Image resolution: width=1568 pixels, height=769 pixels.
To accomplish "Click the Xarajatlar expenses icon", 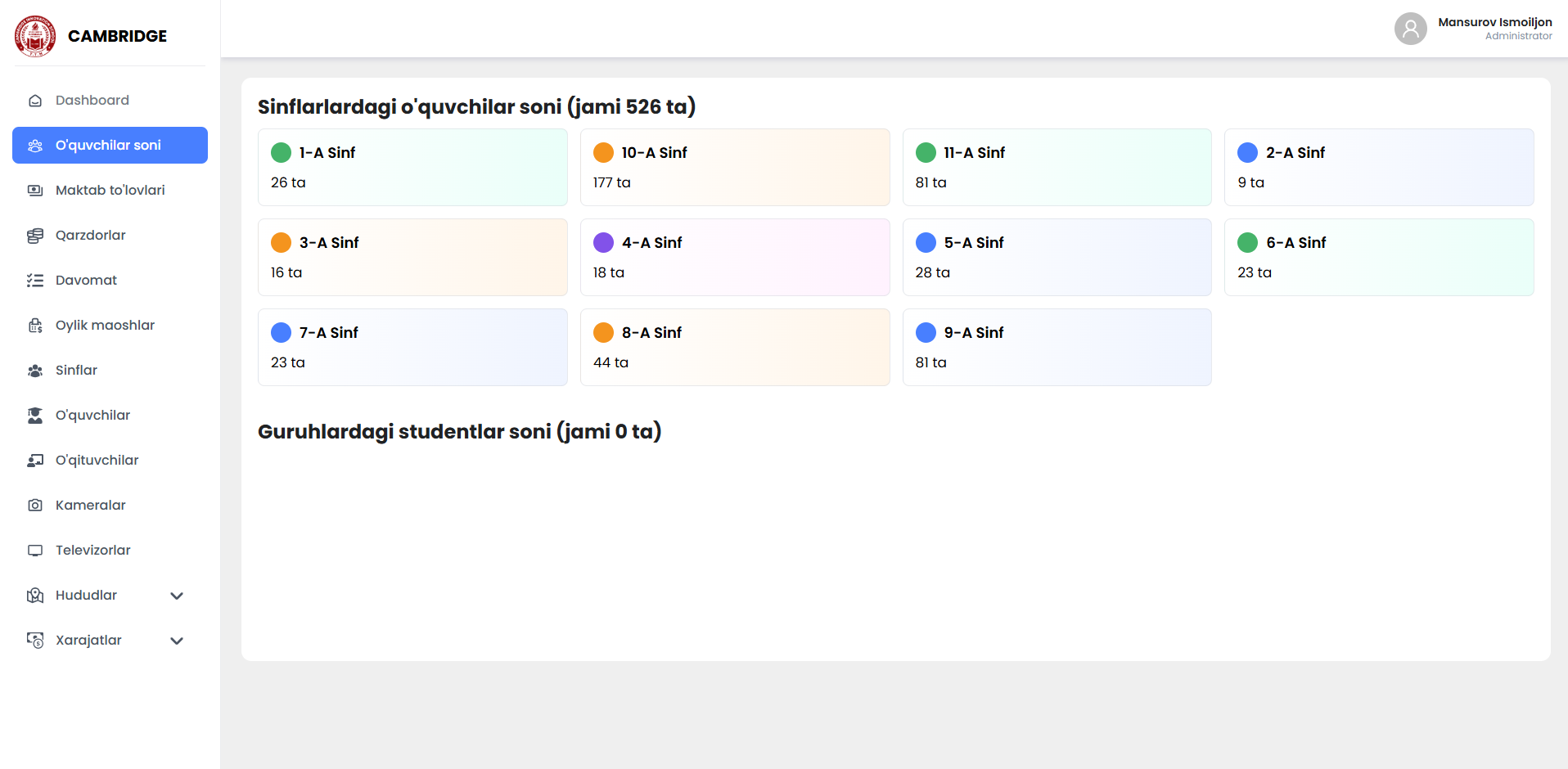I will pyautogui.click(x=35, y=641).
